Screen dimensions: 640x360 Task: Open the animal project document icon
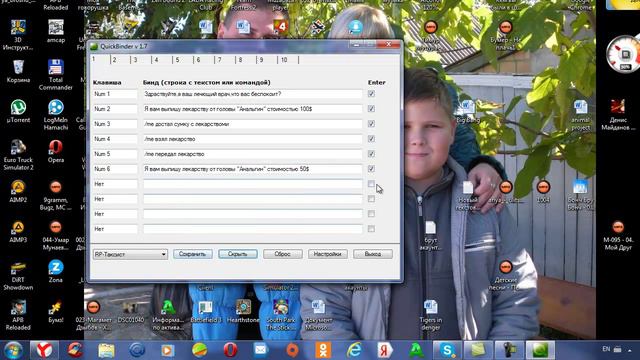tap(580, 115)
